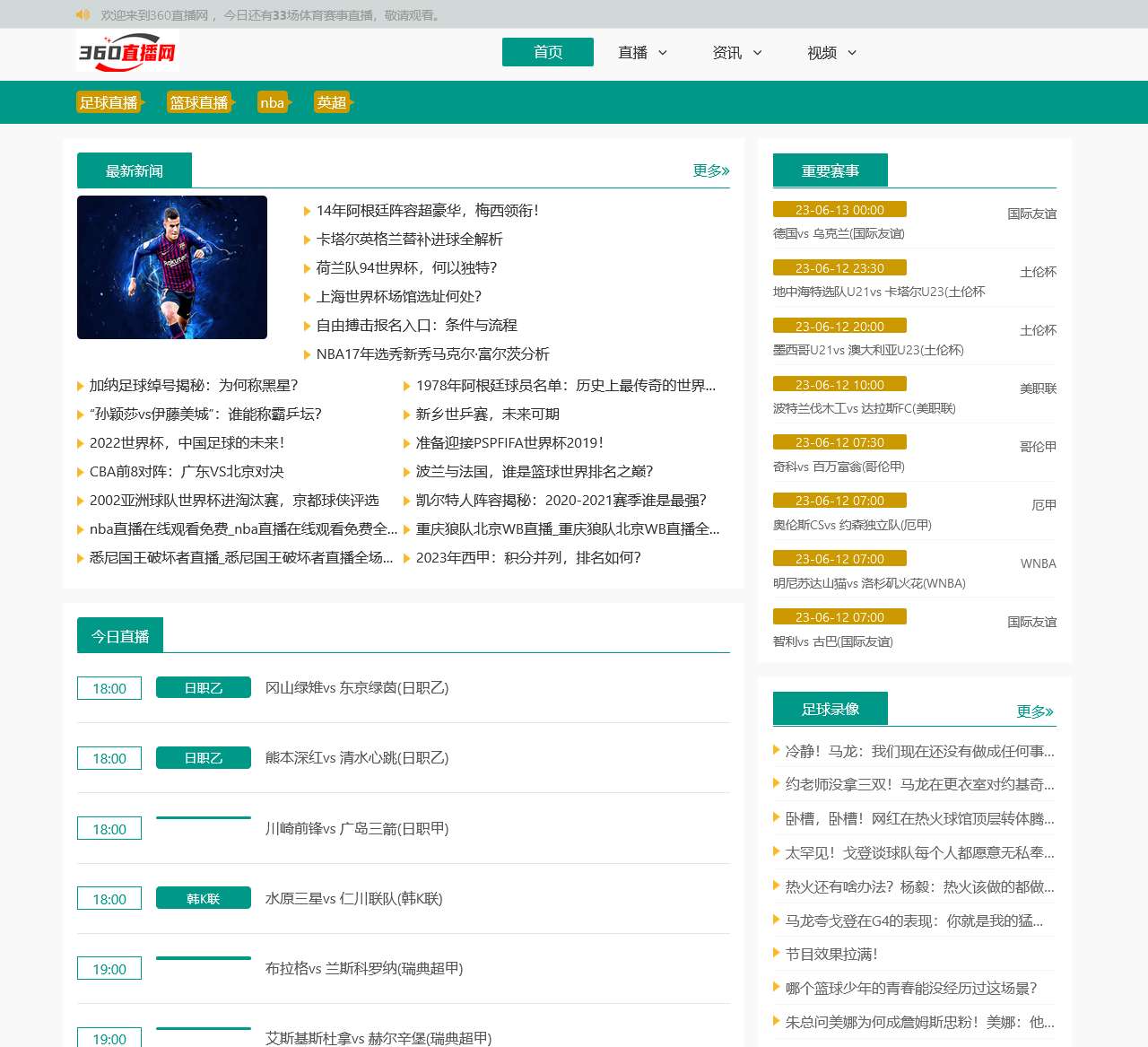Read 14年阿根廷阵容超豪华 news article
The image size is (1148, 1047).
tap(427, 211)
